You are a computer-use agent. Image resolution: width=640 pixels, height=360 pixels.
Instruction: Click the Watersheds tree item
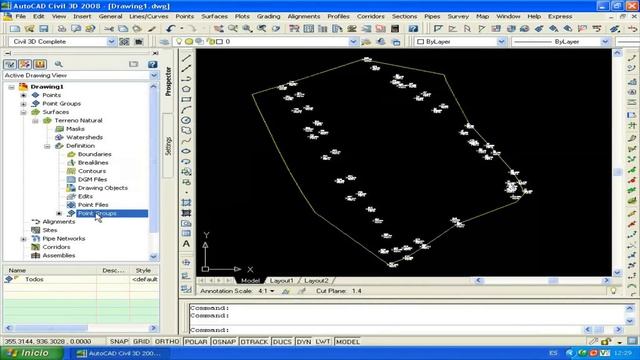coord(84,137)
